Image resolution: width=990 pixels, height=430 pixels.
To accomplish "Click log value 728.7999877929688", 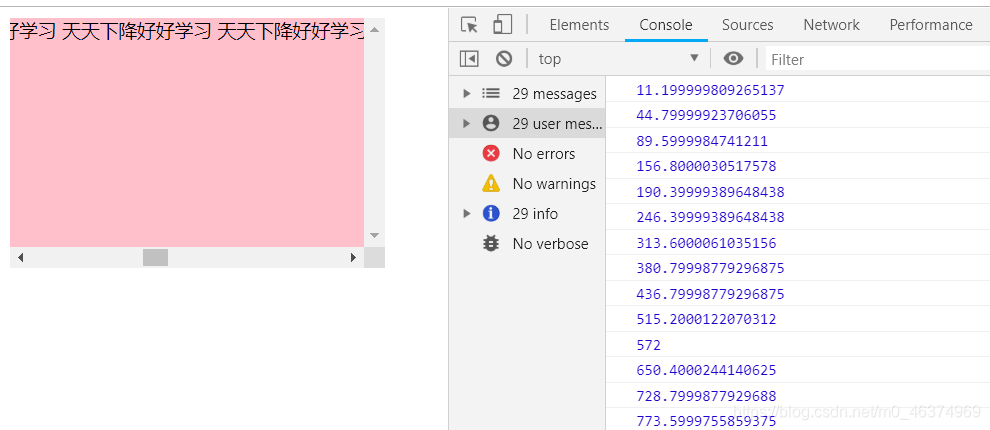I will point(706,396).
